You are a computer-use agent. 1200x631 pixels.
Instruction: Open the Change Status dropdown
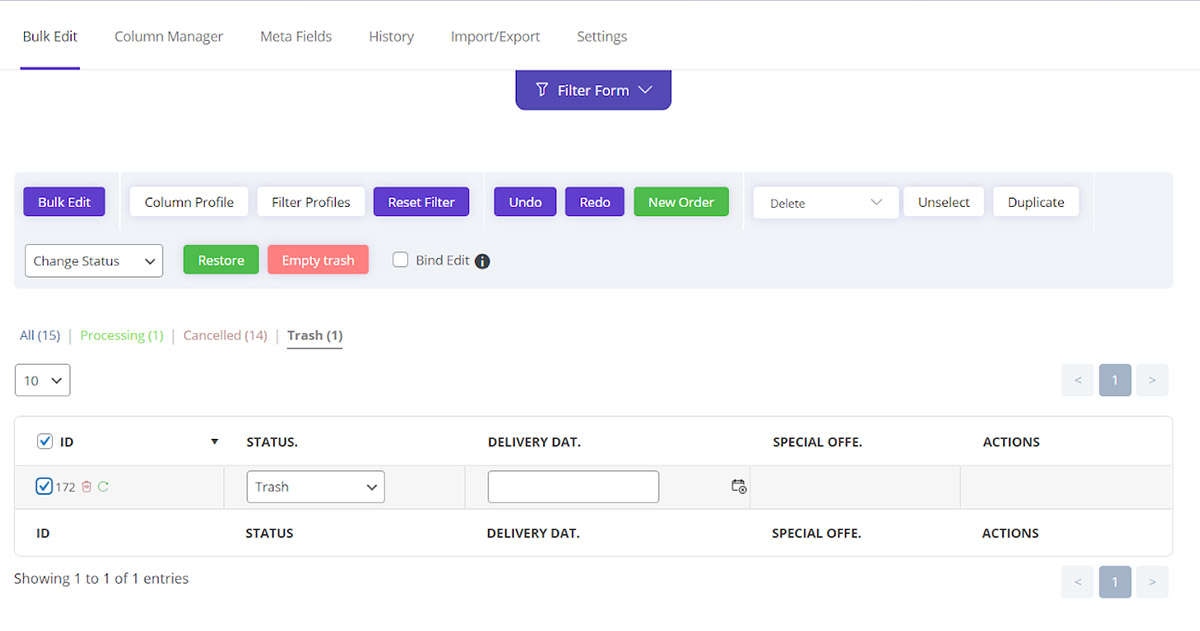click(x=94, y=261)
